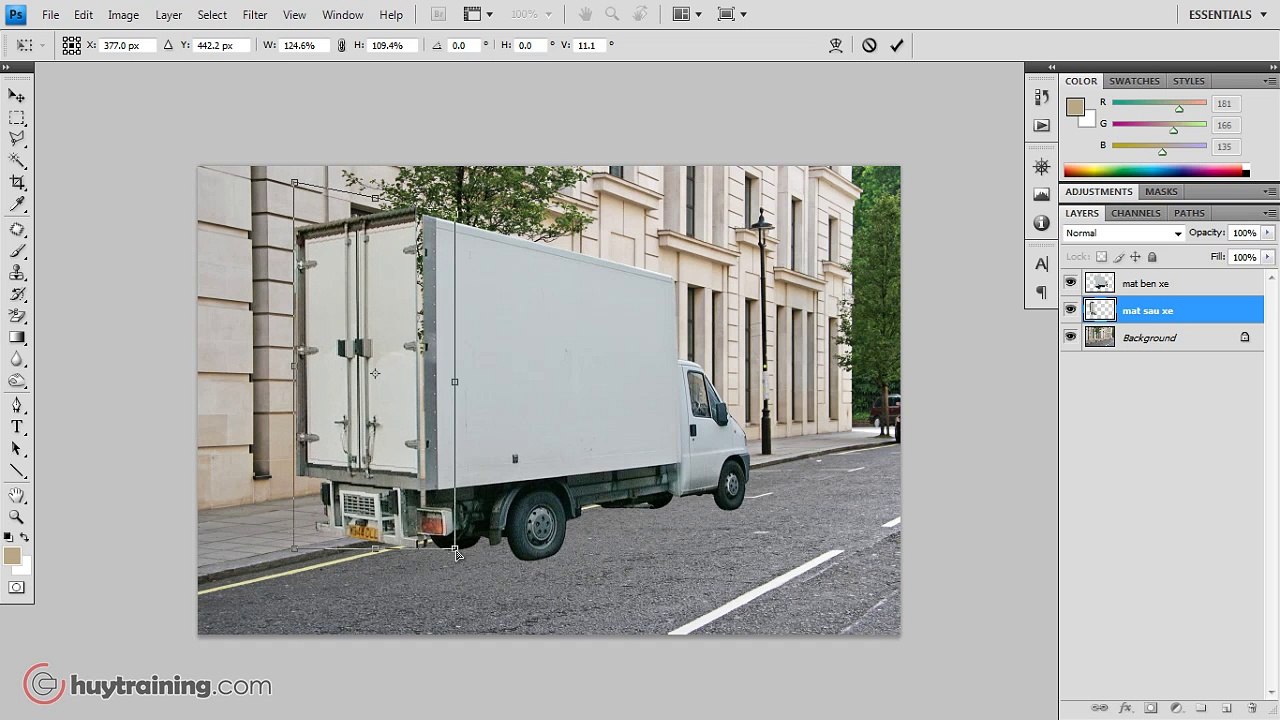Select the Crop tool
Image resolution: width=1280 pixels, height=720 pixels.
[17, 183]
